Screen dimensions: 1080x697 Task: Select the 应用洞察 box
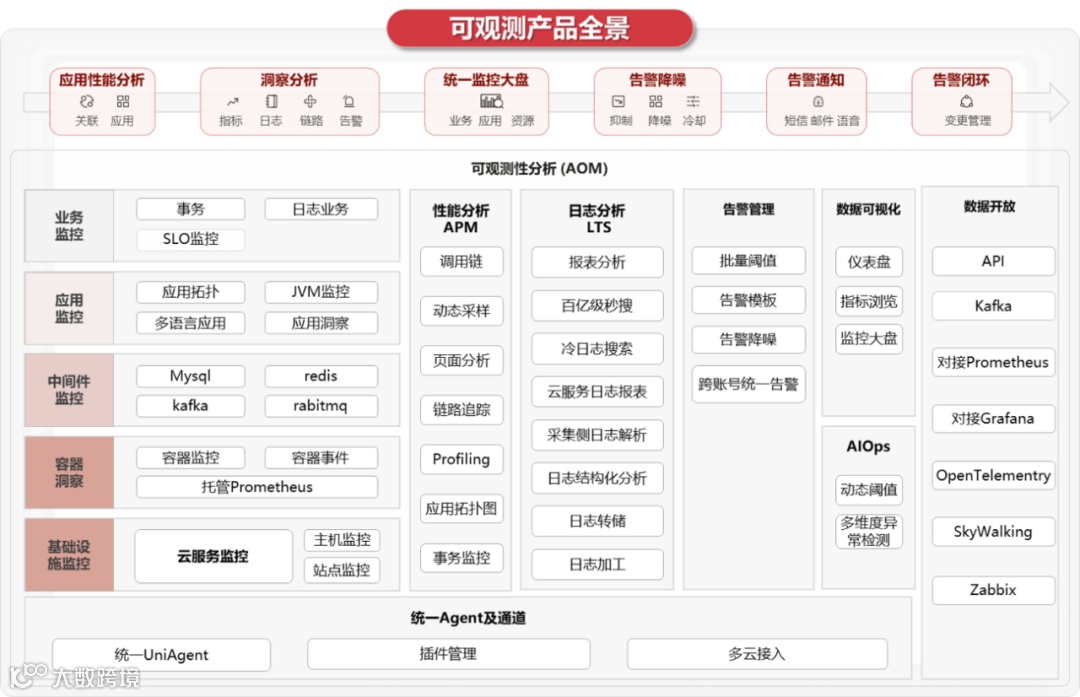coord(321,323)
